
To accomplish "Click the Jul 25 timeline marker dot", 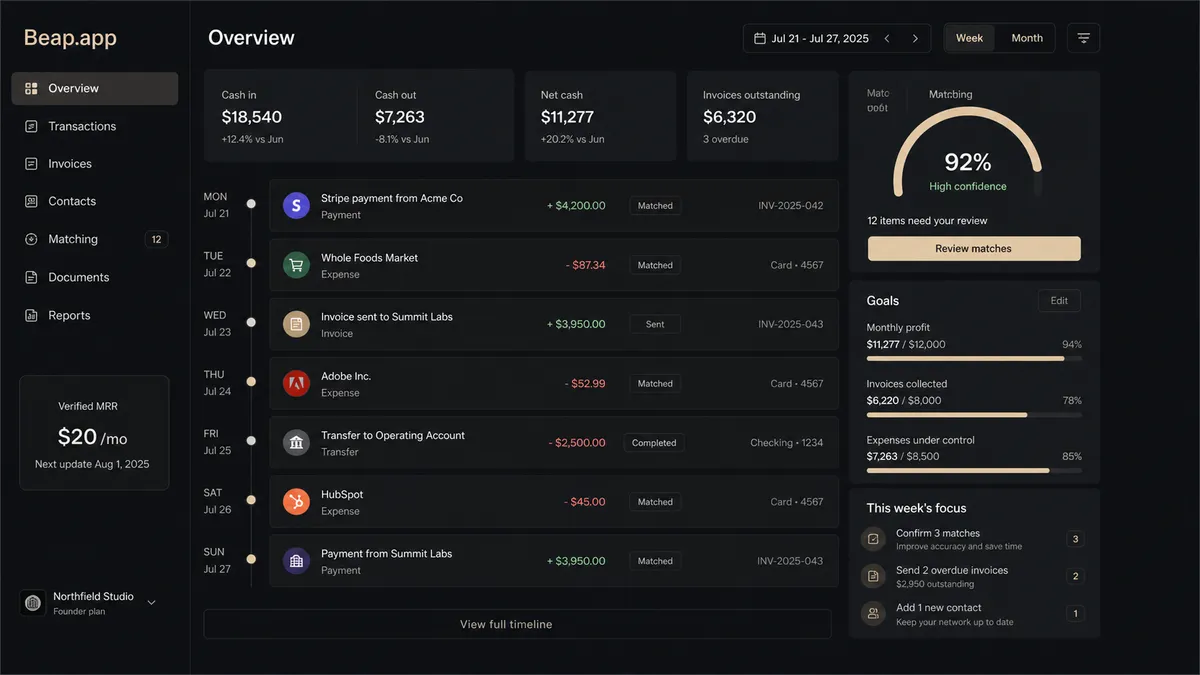I will 251,441.
